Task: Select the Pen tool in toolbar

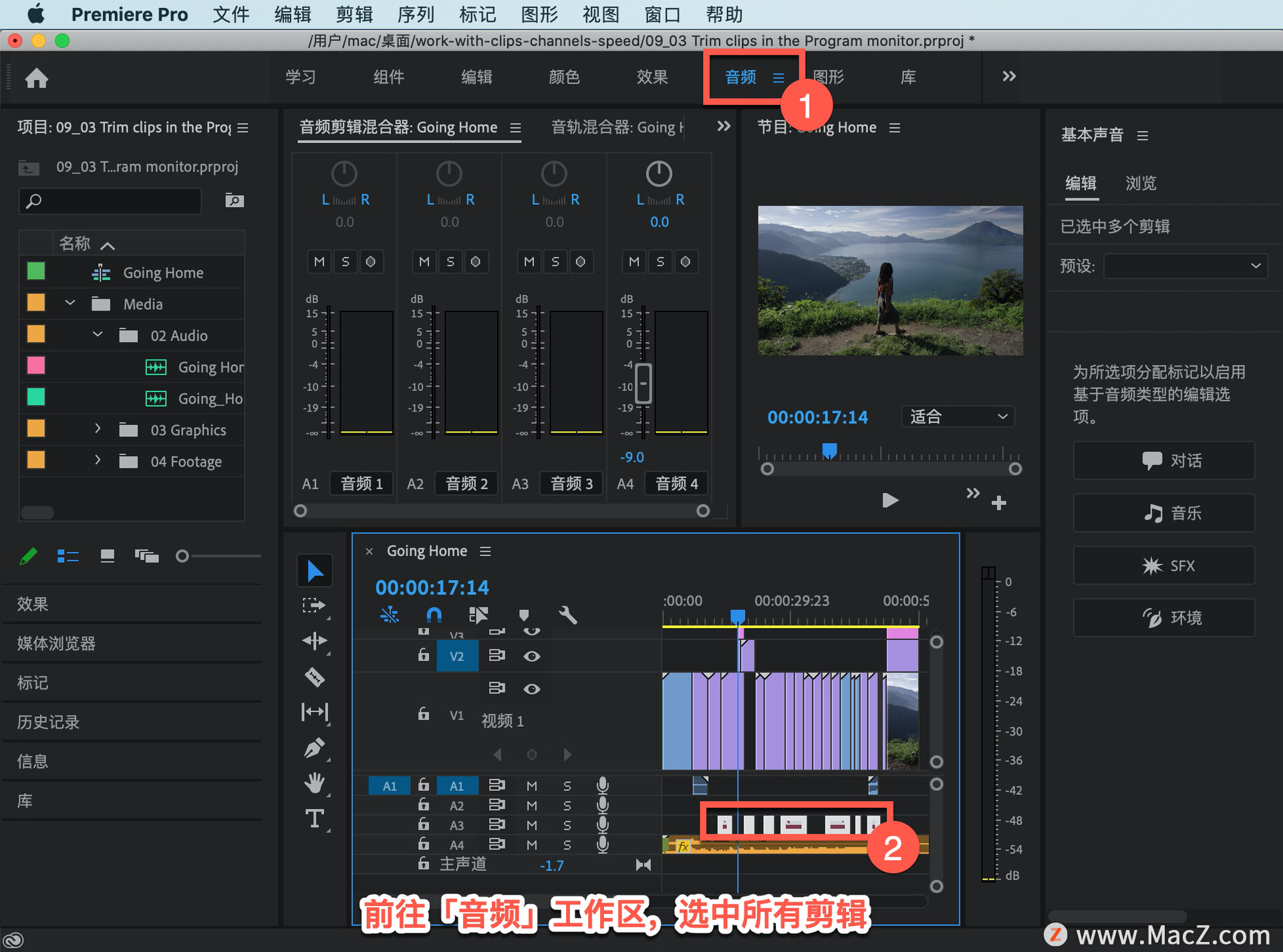Action: (314, 748)
